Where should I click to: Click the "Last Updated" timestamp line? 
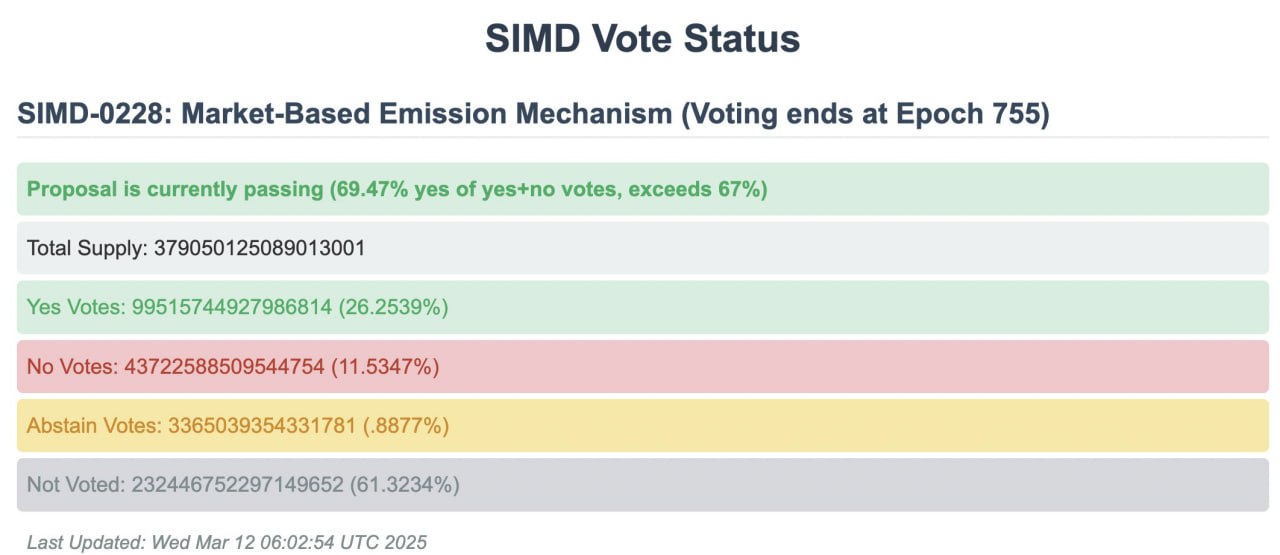227,542
